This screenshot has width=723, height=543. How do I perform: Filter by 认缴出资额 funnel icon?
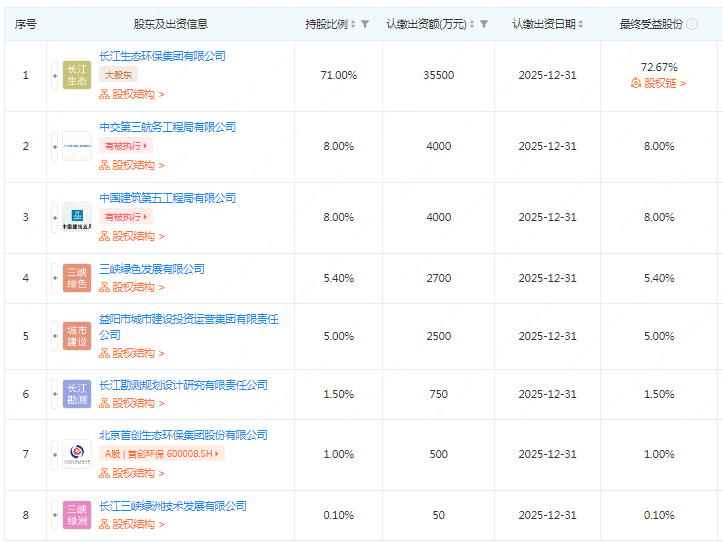pos(484,24)
